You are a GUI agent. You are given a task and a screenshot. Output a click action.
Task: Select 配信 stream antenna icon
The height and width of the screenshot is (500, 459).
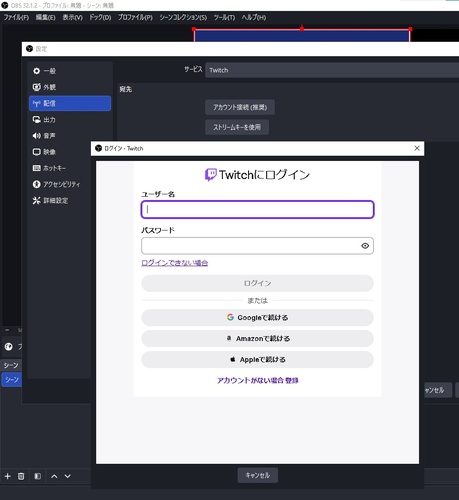36,103
